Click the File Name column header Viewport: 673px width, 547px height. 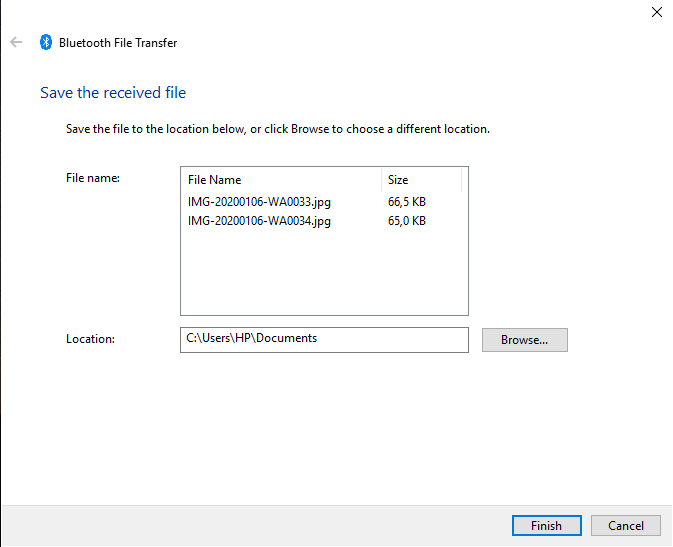coord(281,180)
